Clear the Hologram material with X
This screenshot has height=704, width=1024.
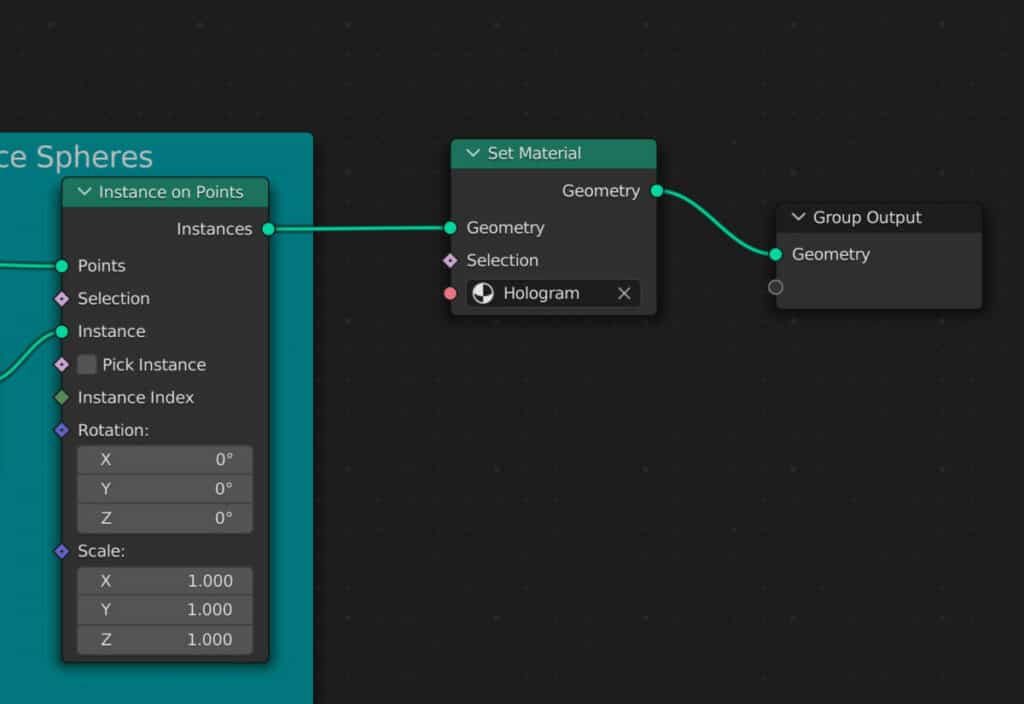point(624,293)
